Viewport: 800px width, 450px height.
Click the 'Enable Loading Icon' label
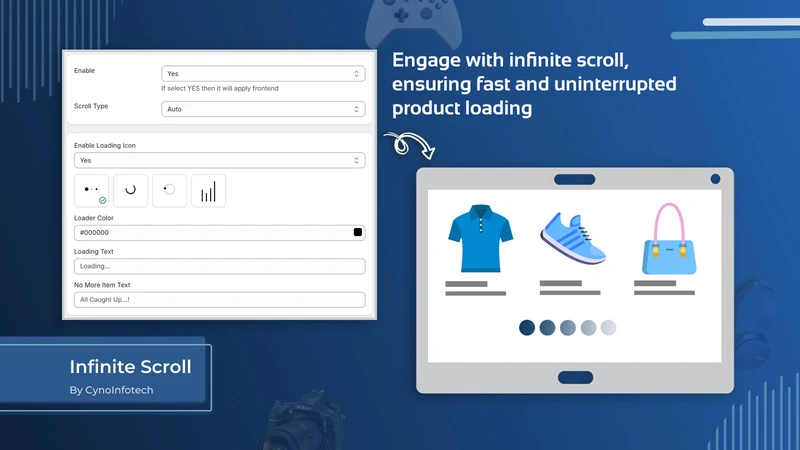(105, 145)
